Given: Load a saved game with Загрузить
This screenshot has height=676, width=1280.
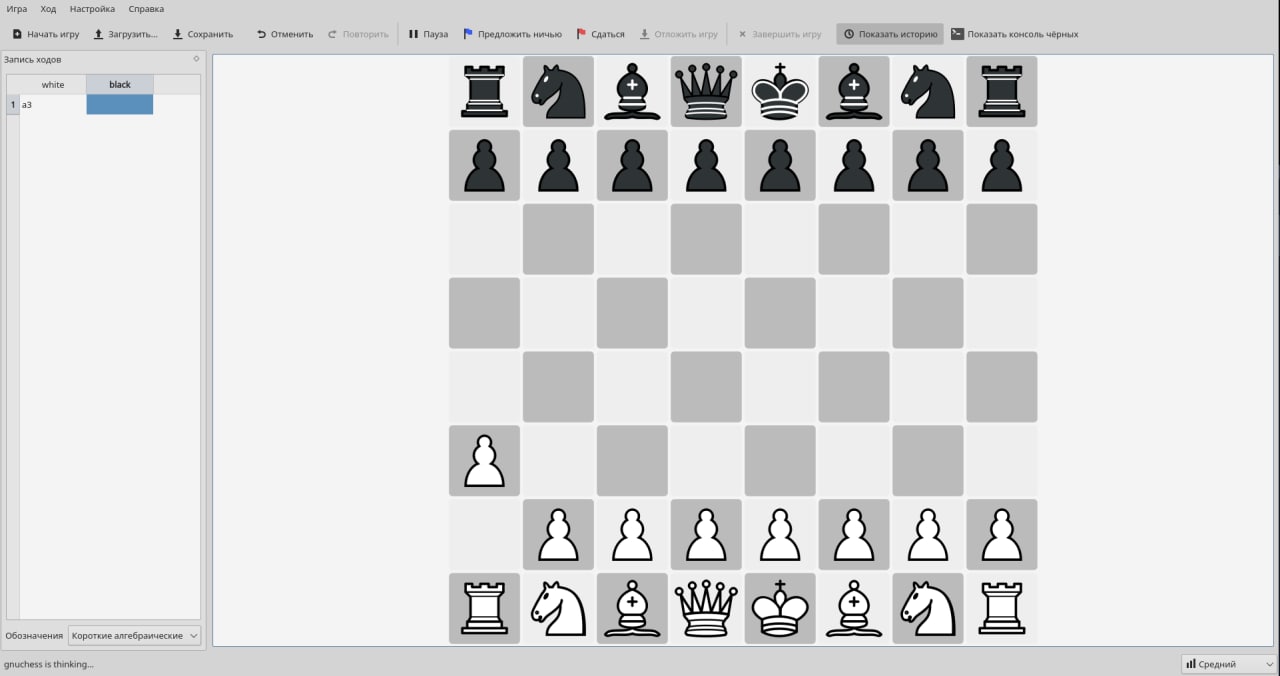Looking at the screenshot, I should 126,34.
